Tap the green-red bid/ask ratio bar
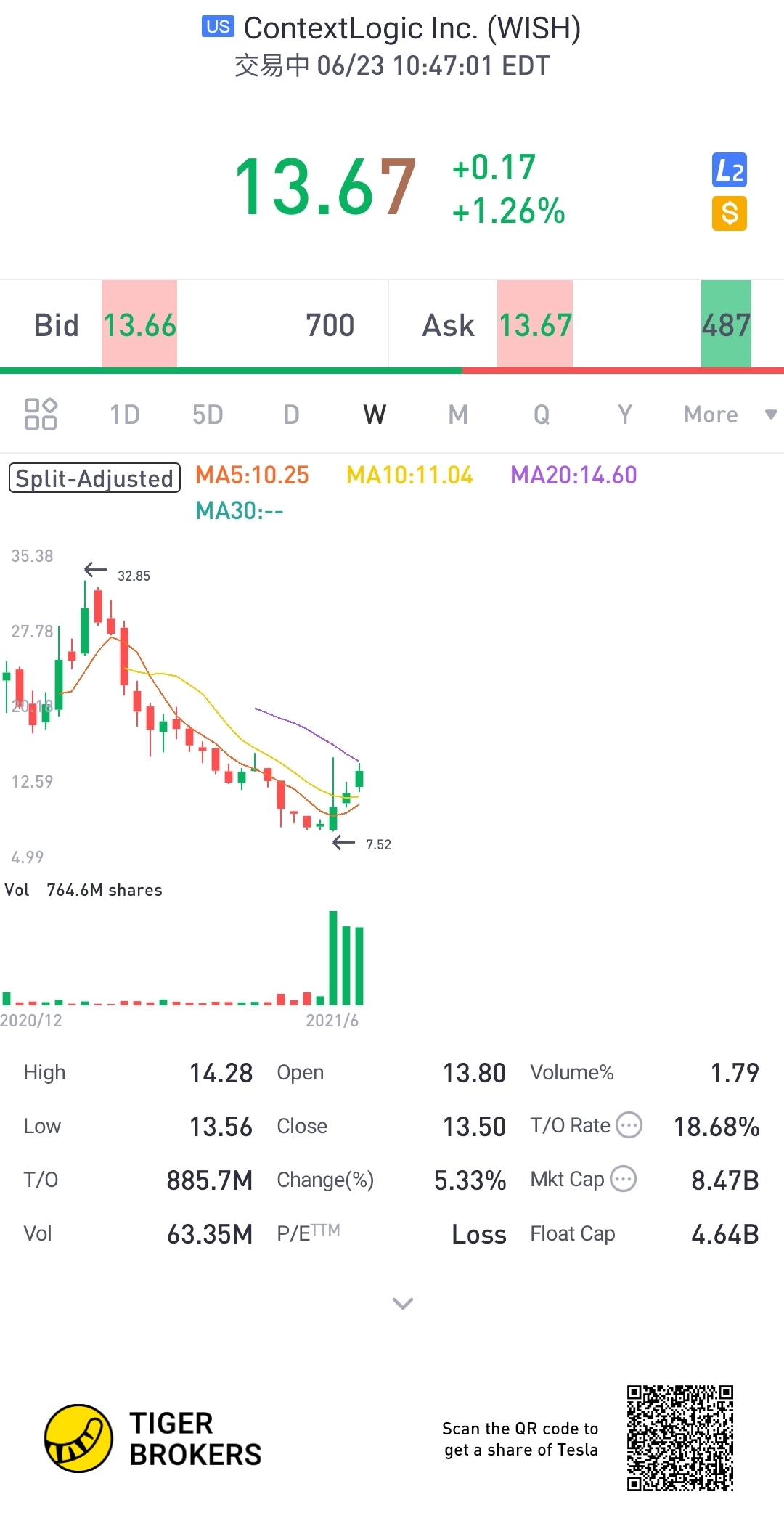This screenshot has height=1539, width=784. (392, 370)
